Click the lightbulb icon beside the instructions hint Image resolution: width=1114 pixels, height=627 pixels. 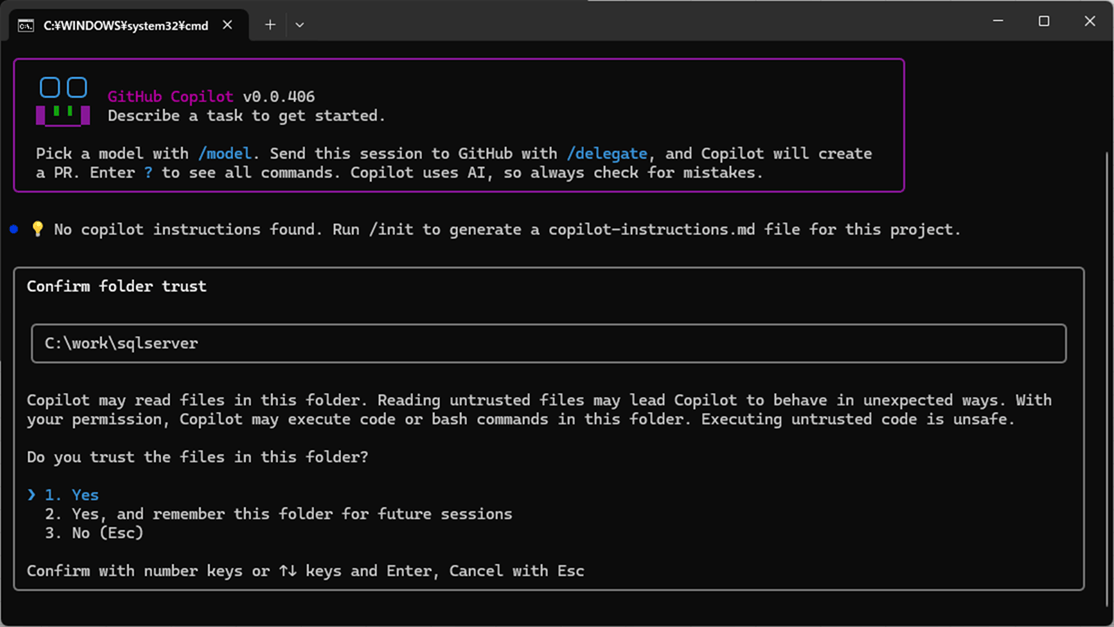click(x=38, y=229)
